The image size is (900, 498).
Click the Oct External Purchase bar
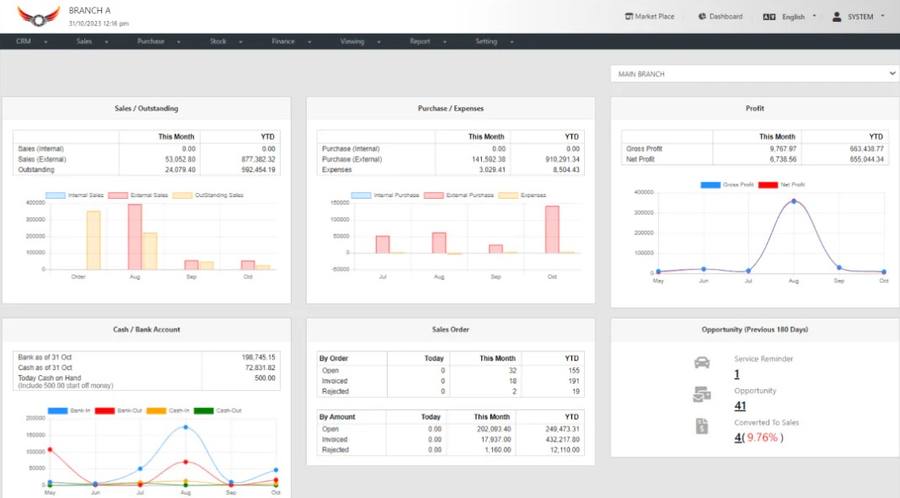point(552,229)
